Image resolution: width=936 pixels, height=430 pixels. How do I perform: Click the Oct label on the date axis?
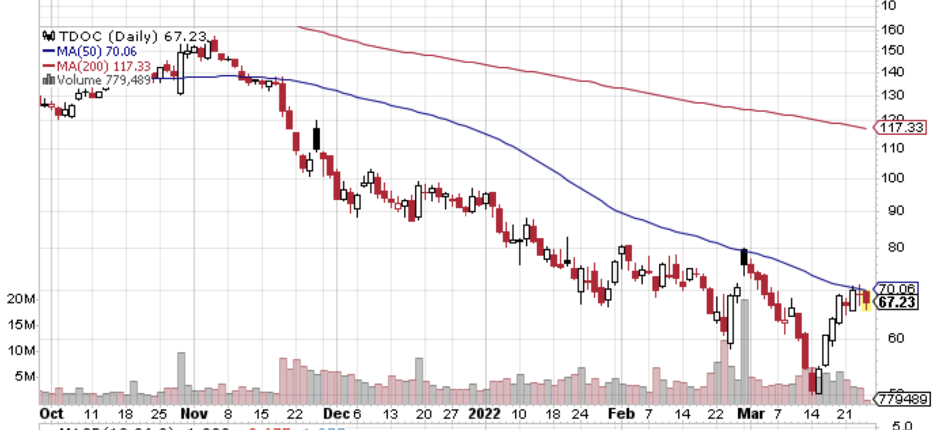52,413
